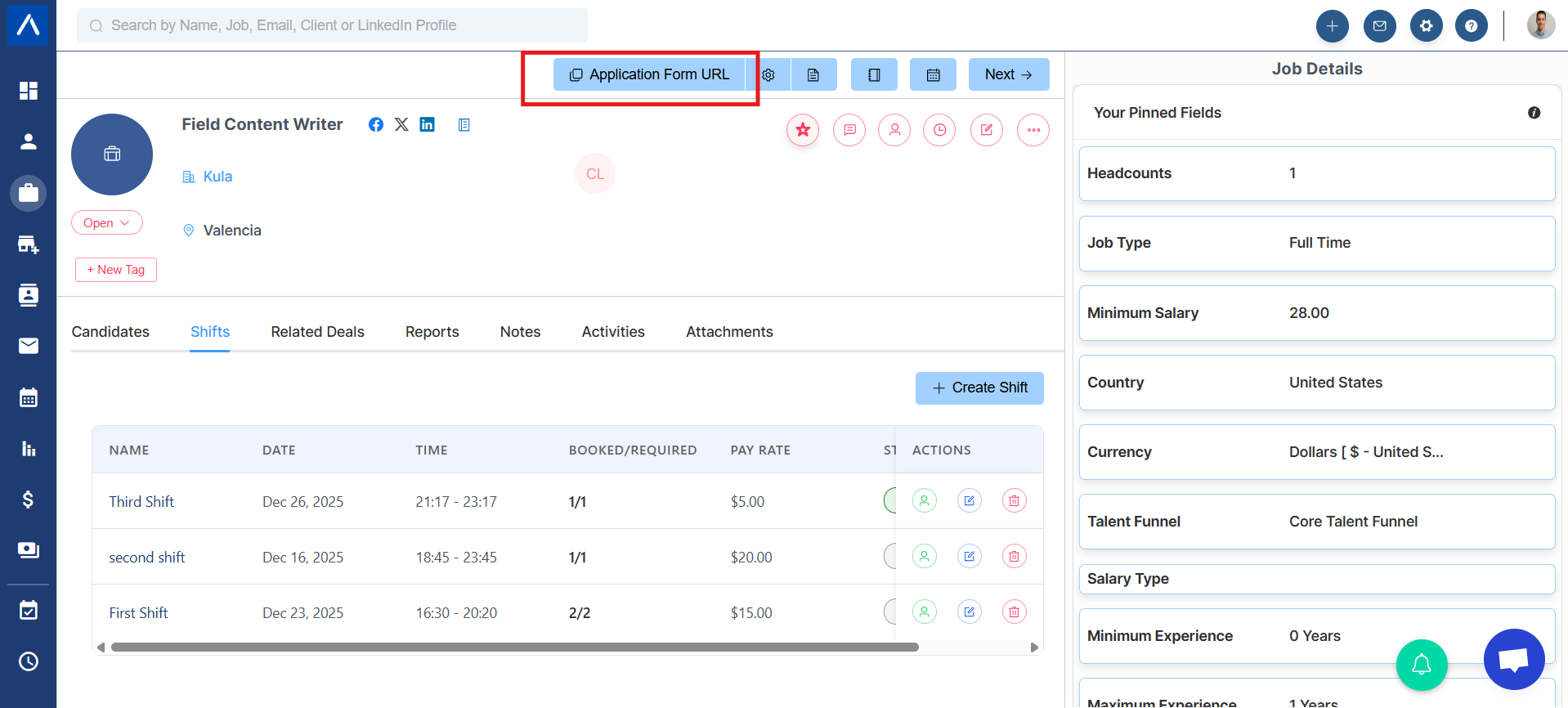Click the Next button
1568x708 pixels.
click(1009, 74)
